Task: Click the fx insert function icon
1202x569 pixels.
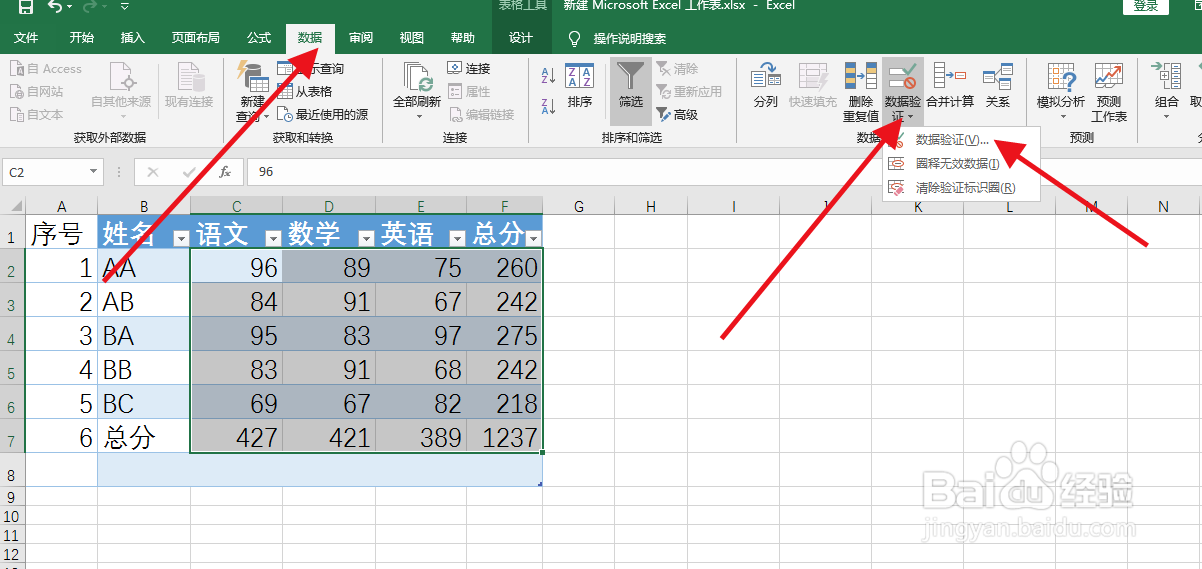Action: [225, 172]
